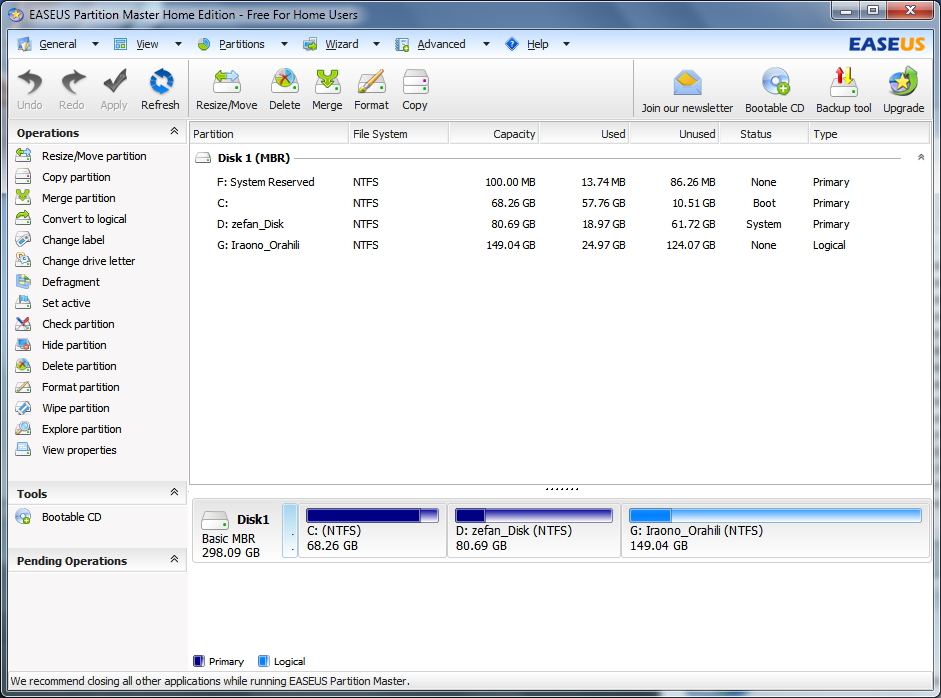Open the Help menu
Screen dimensions: 941x698
coord(537,44)
